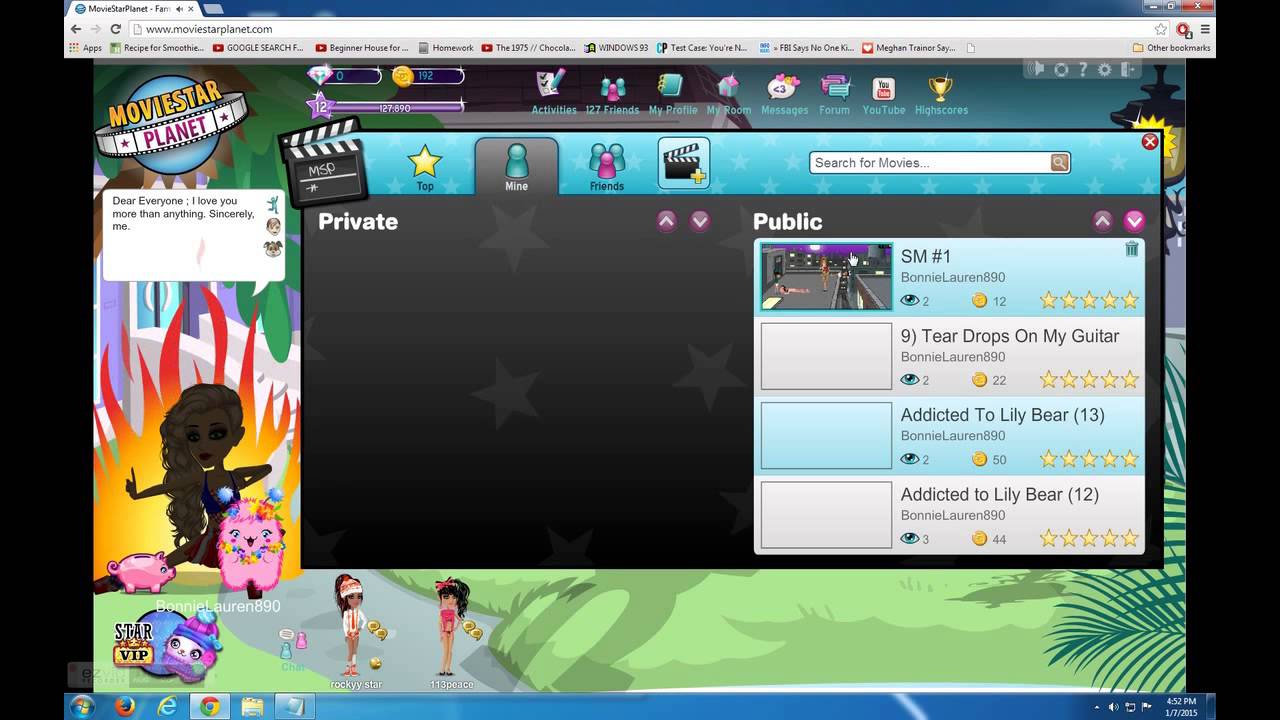1280x720 pixels.
Task: Click the rockyy star avatar
Action: point(350,626)
